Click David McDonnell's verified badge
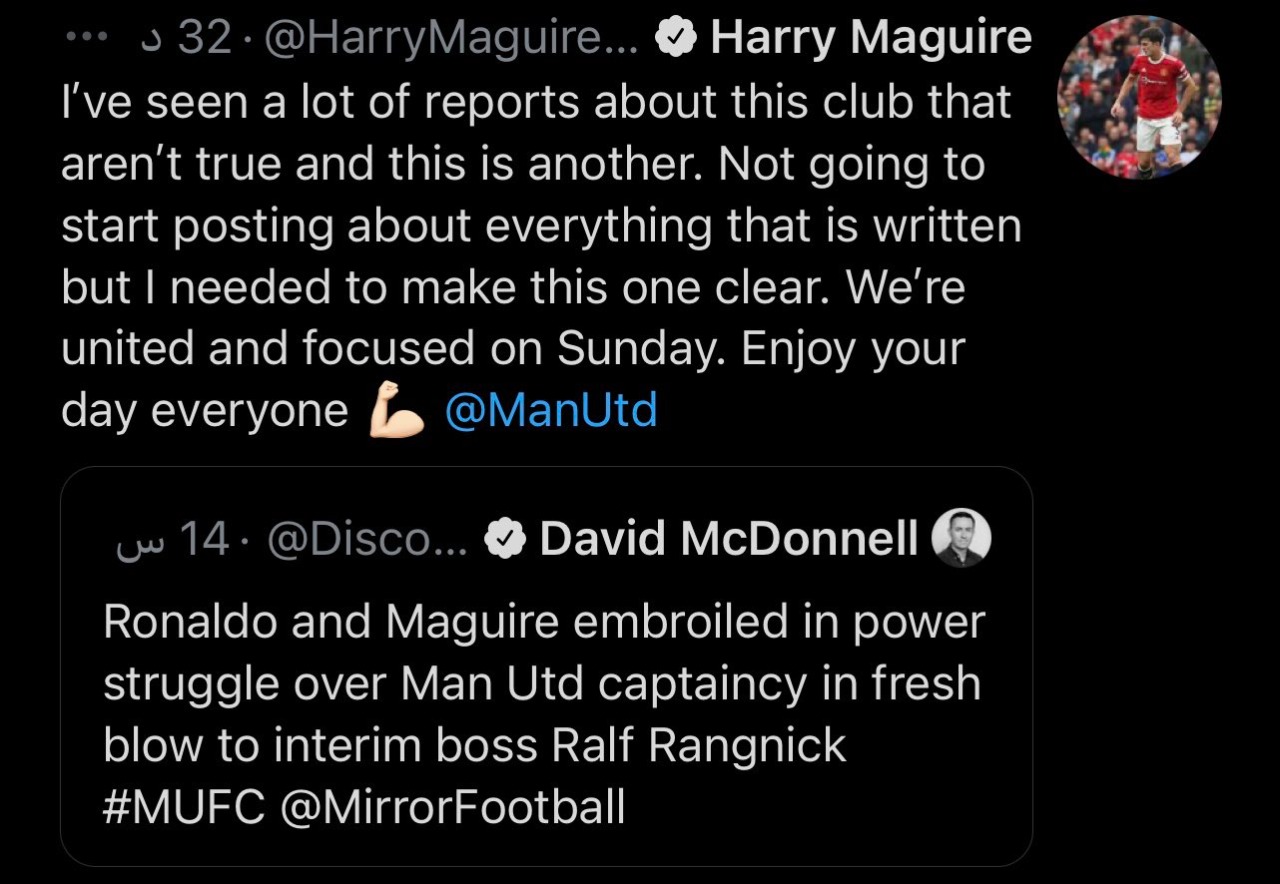This screenshot has height=884, width=1280. 504,540
